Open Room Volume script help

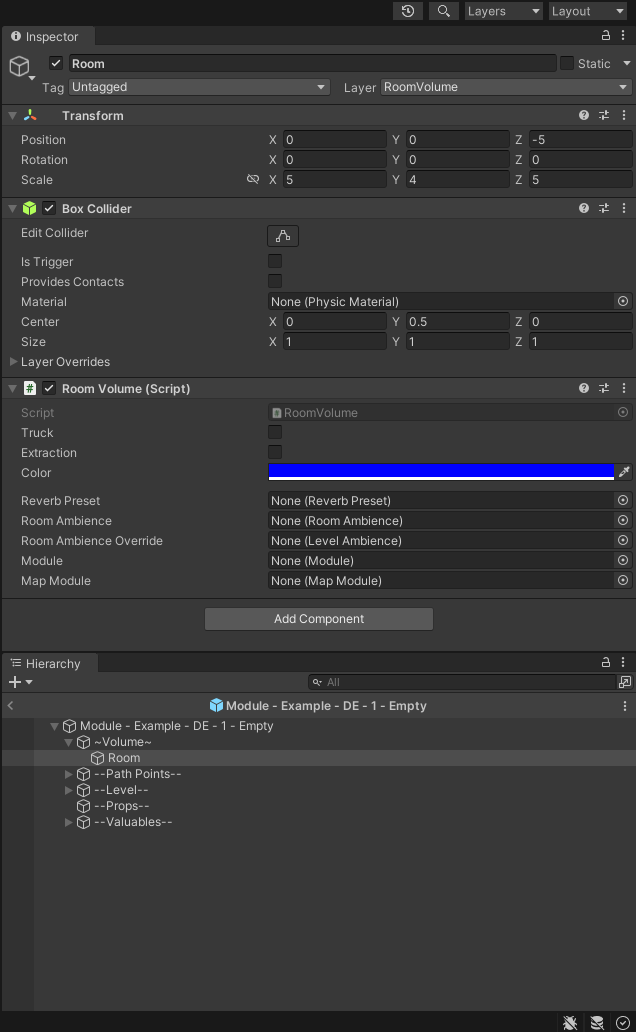click(584, 388)
